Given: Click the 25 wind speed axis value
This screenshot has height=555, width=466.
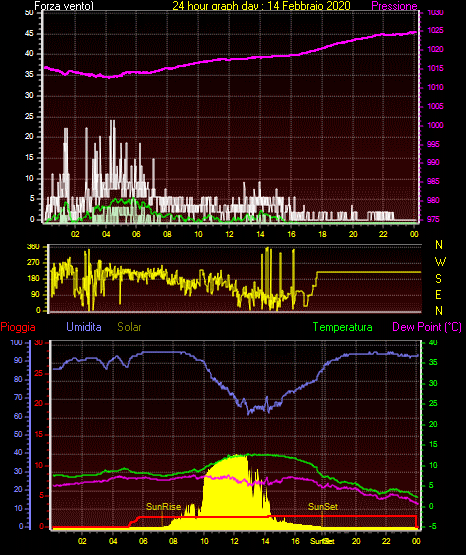Looking at the screenshot, I should [x=29, y=116].
